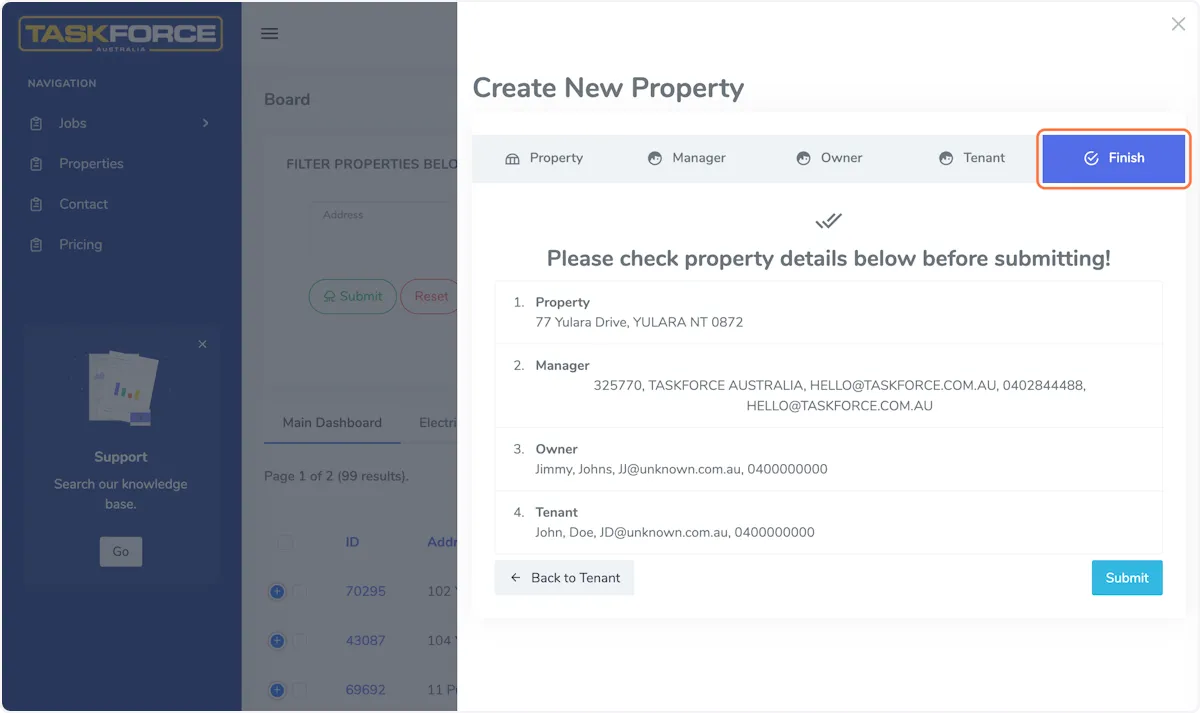The image size is (1200, 713).
Task: Switch to the Property step tab
Action: pyautogui.click(x=544, y=158)
